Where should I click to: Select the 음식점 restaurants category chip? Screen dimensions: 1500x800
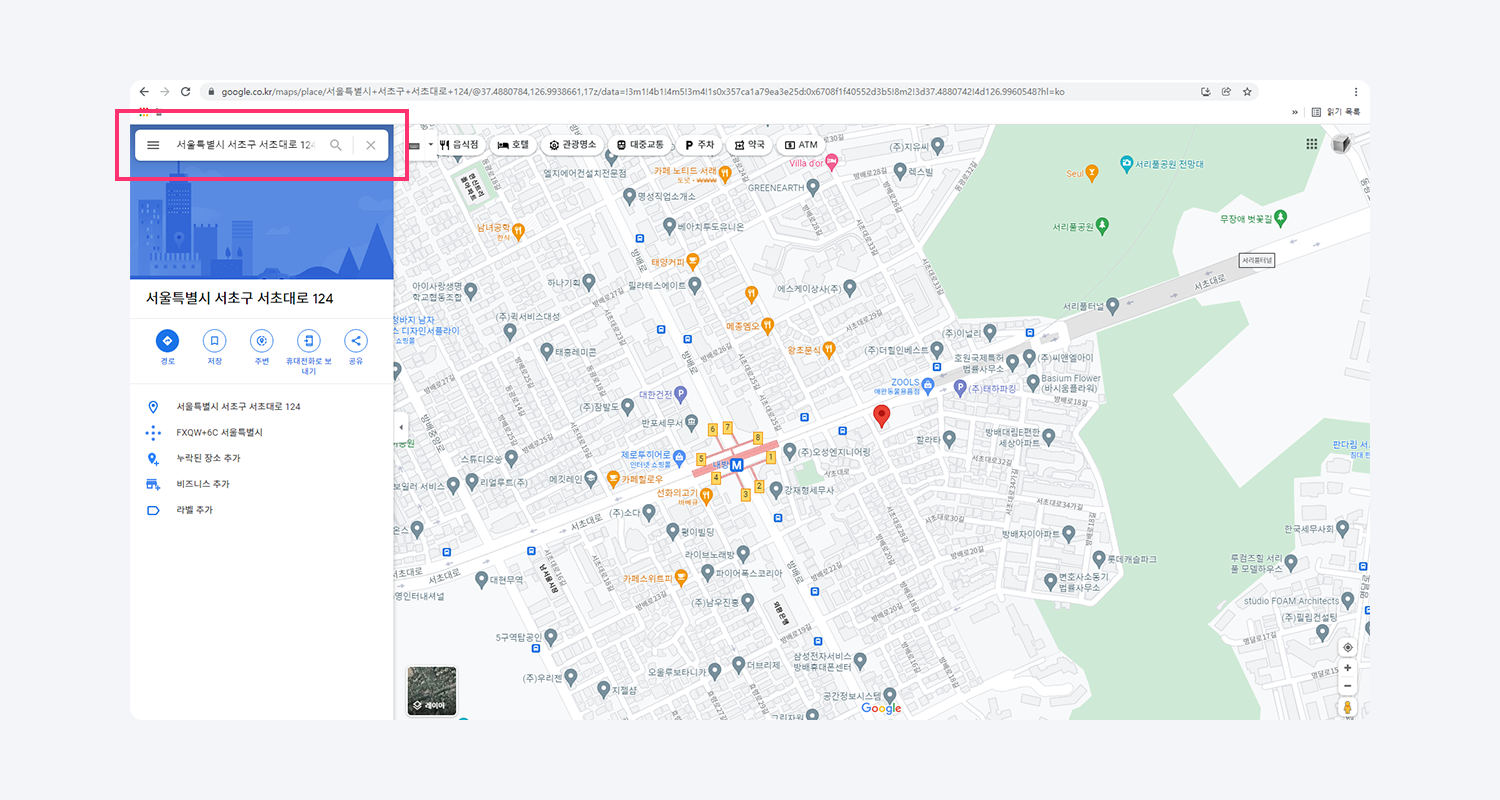459,145
